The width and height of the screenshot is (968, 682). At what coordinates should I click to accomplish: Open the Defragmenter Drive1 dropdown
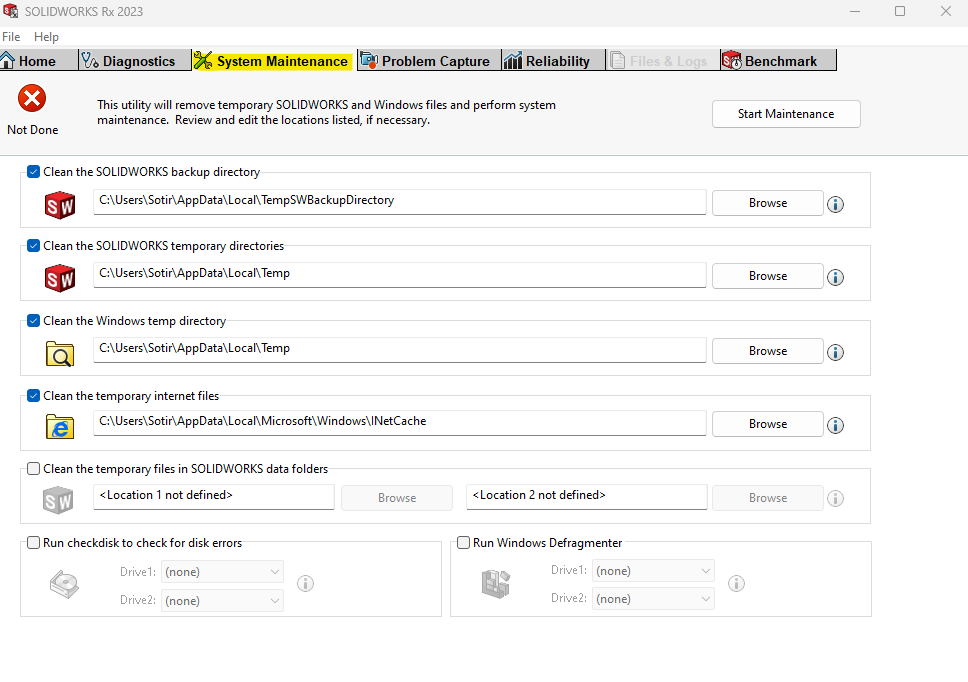pos(653,571)
